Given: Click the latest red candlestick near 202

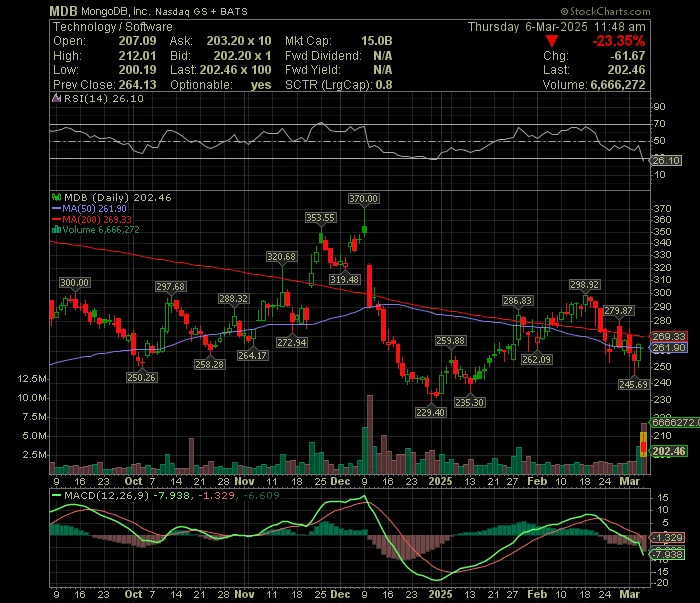Looking at the screenshot, I should pos(643,445).
